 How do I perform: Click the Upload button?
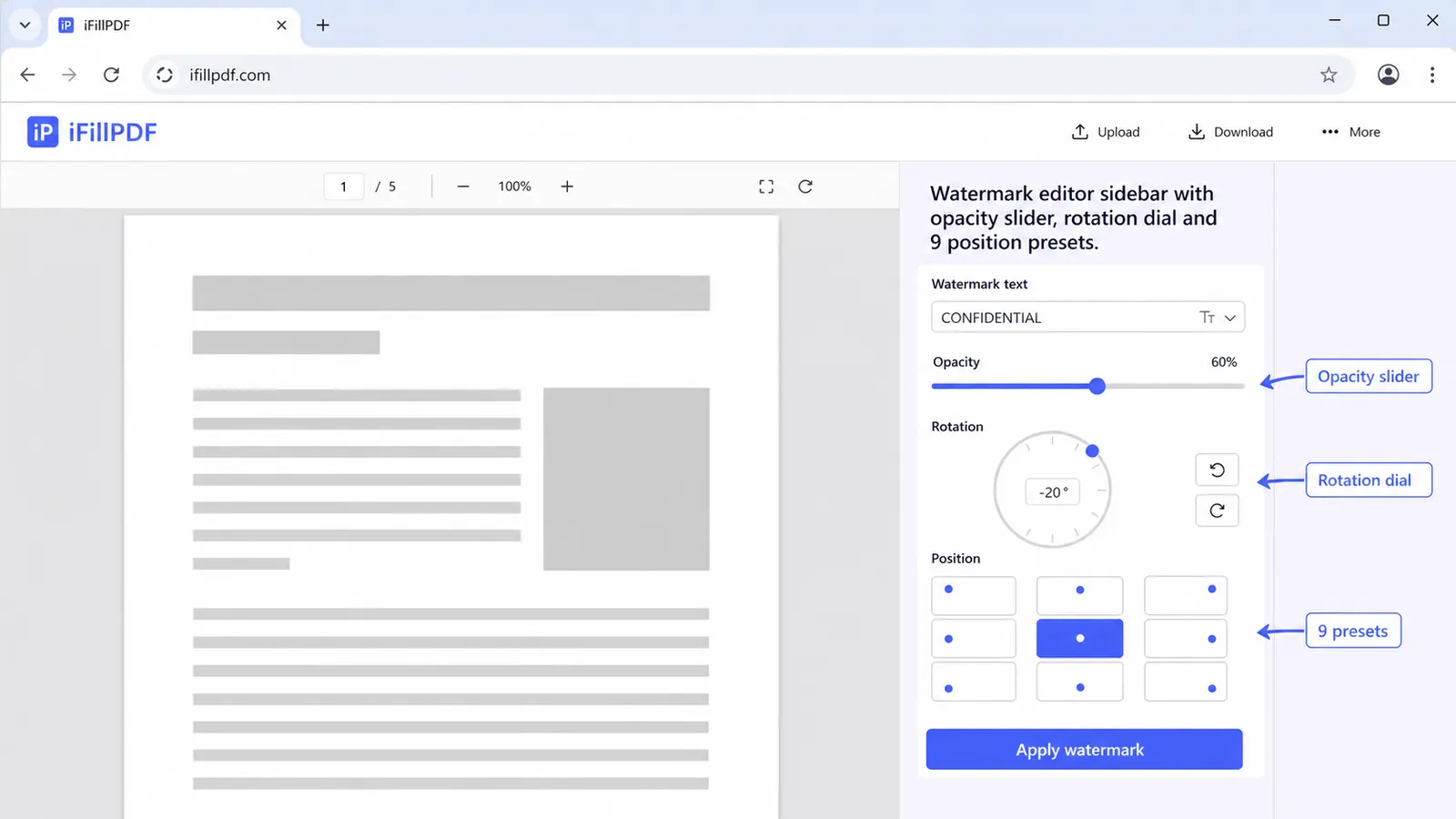[1105, 132]
